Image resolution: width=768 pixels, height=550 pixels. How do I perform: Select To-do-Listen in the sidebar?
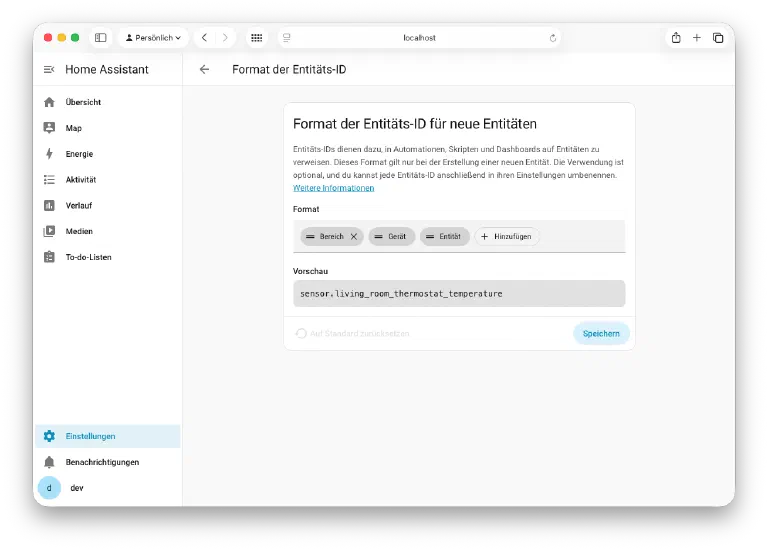(108, 257)
